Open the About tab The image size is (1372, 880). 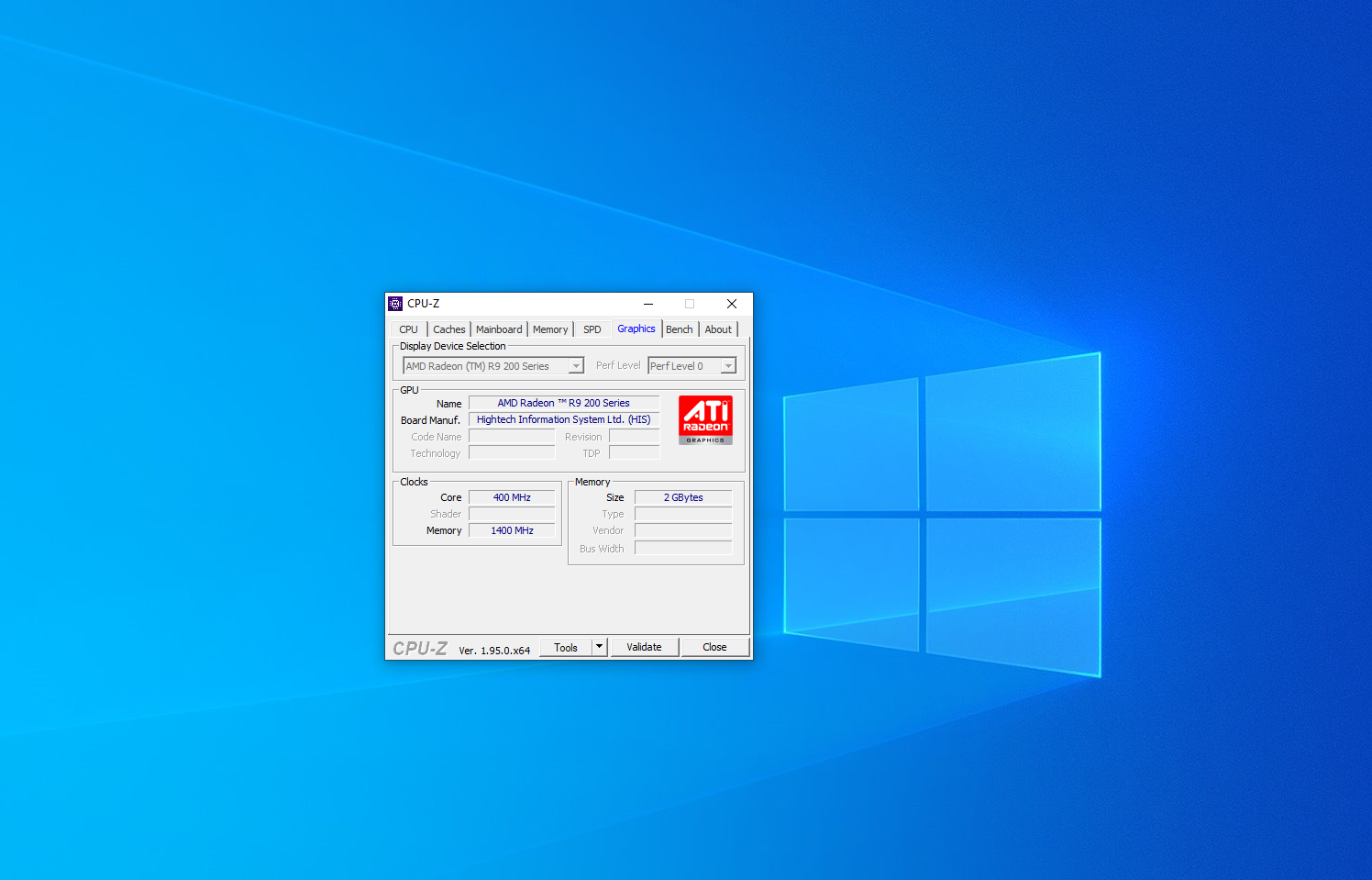pyautogui.click(x=718, y=329)
